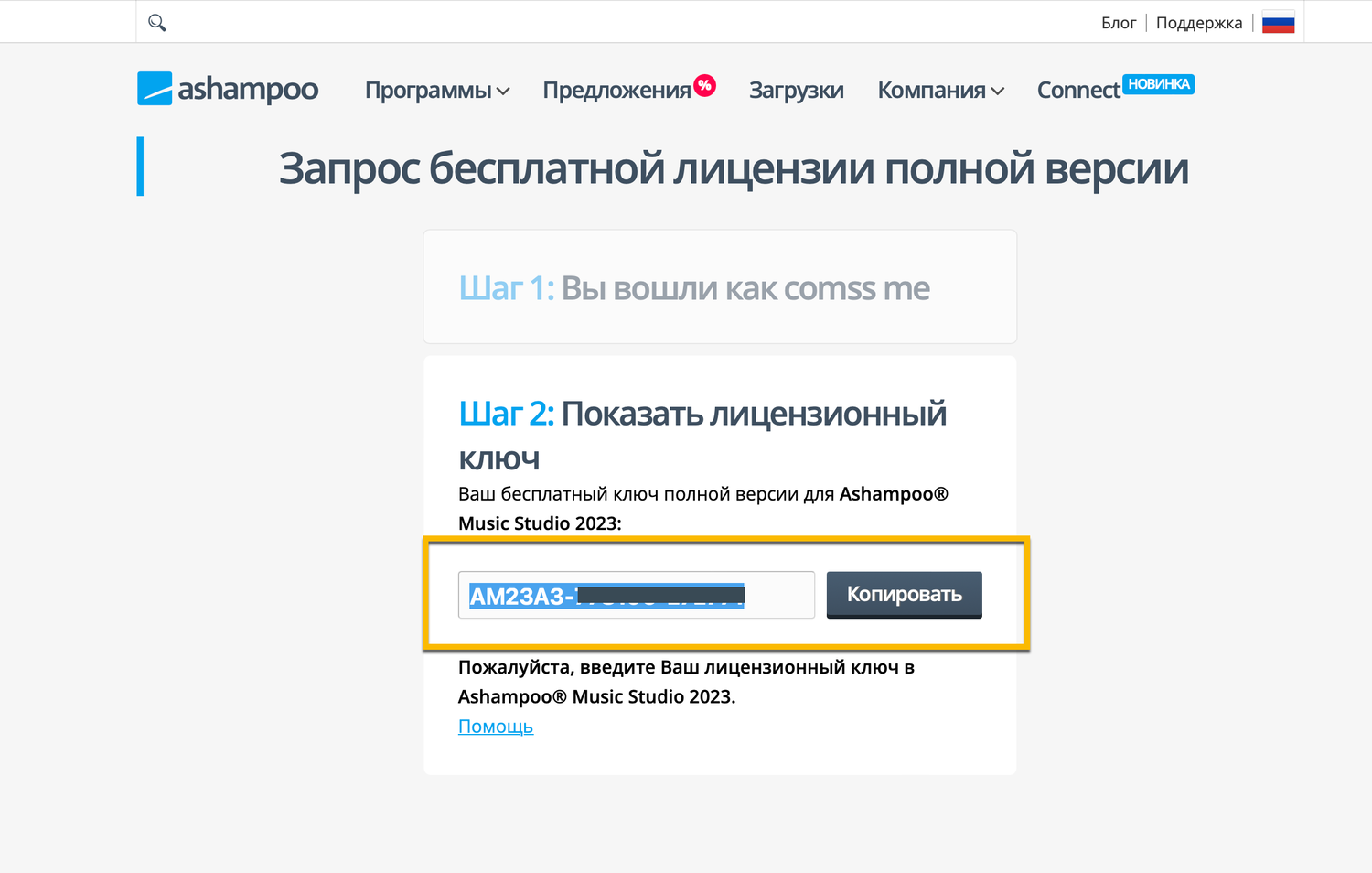Open the Connect menu item

1078,90
